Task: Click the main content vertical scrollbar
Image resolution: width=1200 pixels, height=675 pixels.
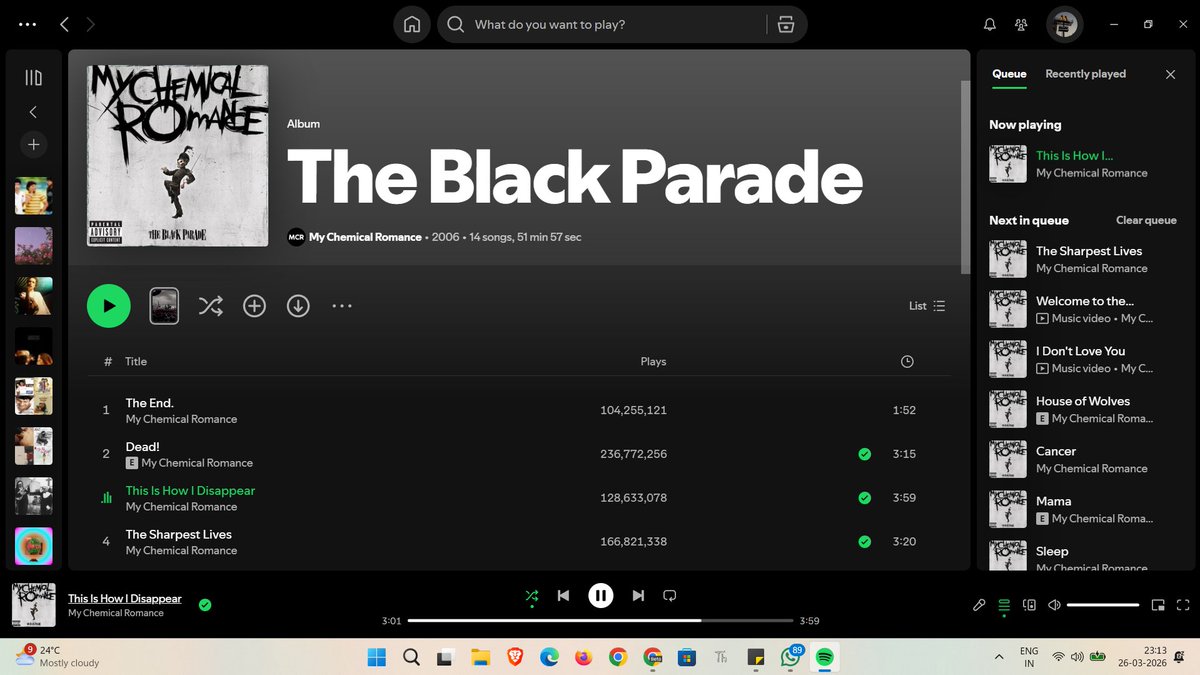Action: (x=965, y=176)
